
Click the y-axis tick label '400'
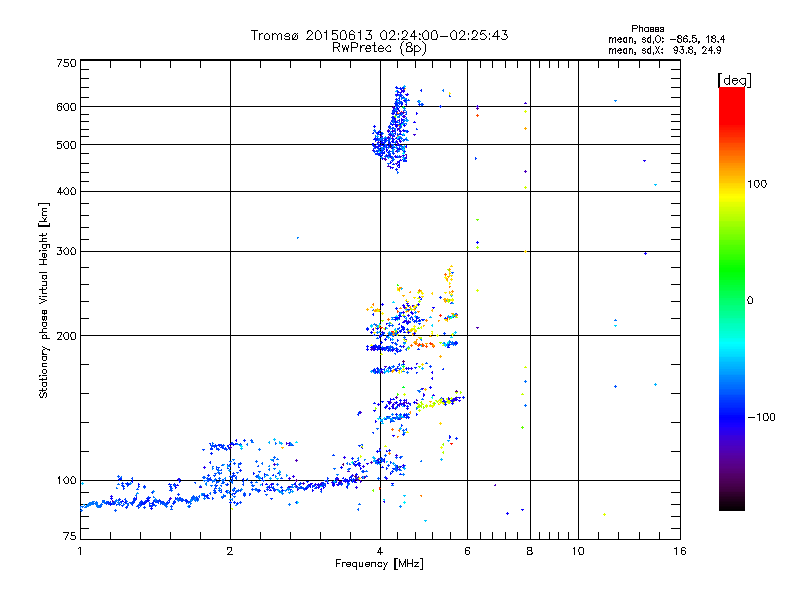click(x=66, y=191)
